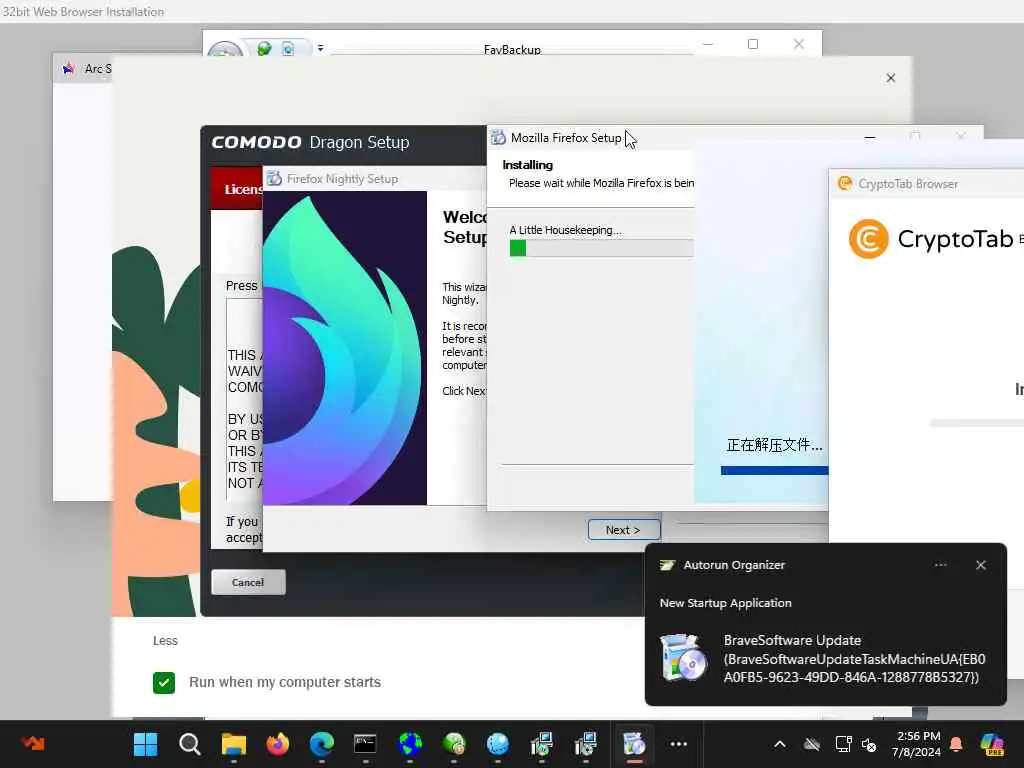This screenshot has height=768, width=1024.
Task: Click Next in Firefox Nightly Setup
Action: pyautogui.click(x=624, y=530)
